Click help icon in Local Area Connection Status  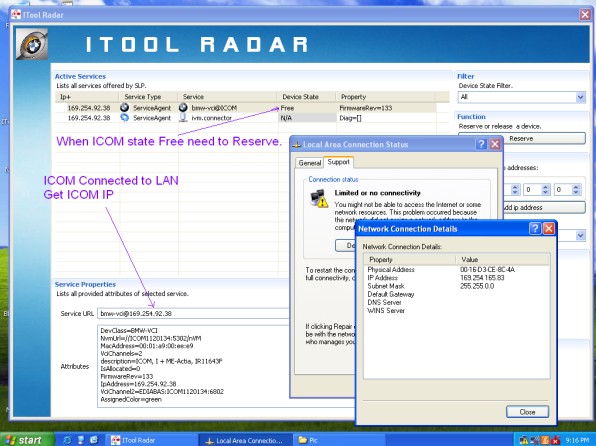pyautogui.click(x=481, y=144)
